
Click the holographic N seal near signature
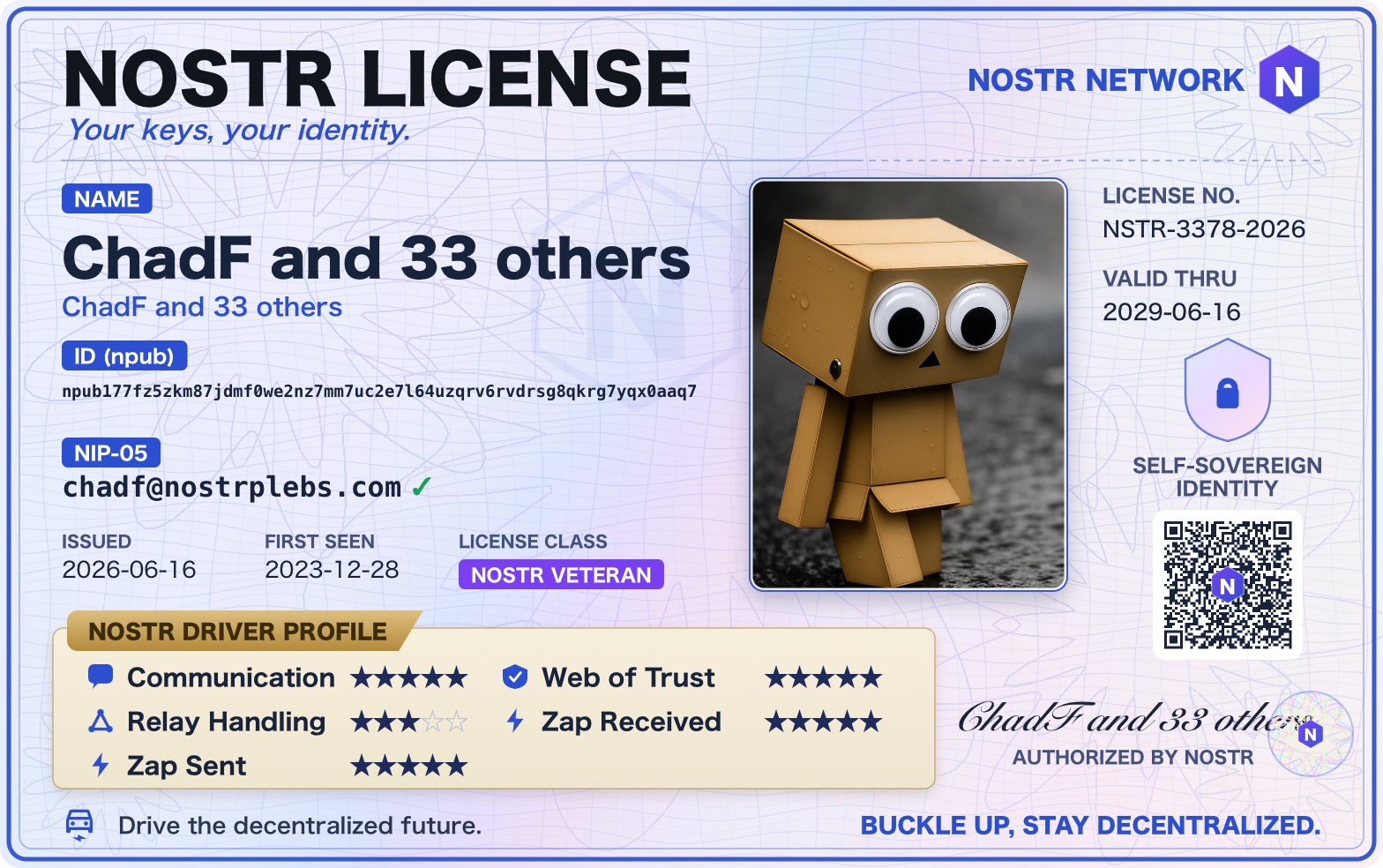tap(1312, 734)
